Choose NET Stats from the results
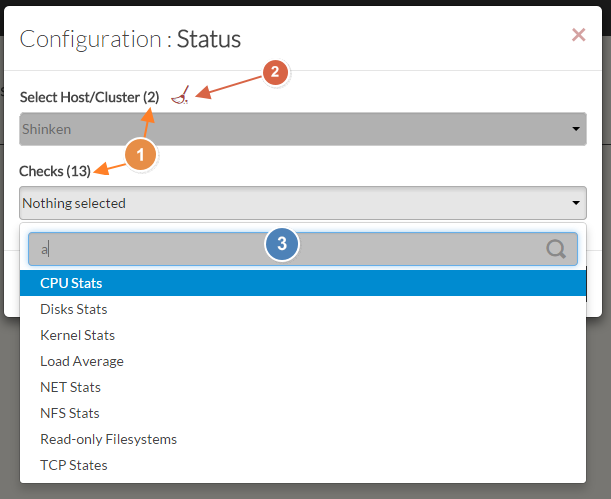 click(x=71, y=387)
